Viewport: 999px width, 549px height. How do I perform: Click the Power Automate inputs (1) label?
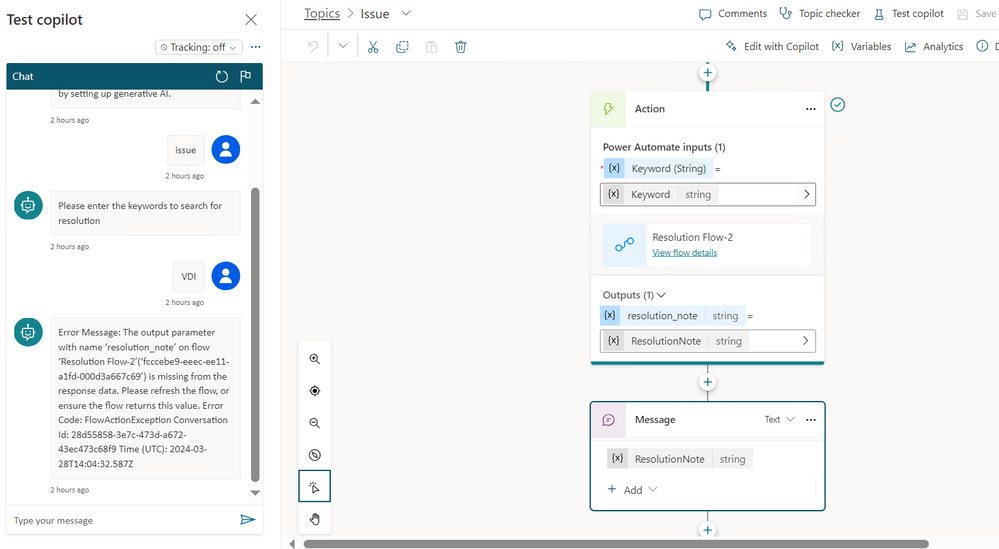click(664, 147)
